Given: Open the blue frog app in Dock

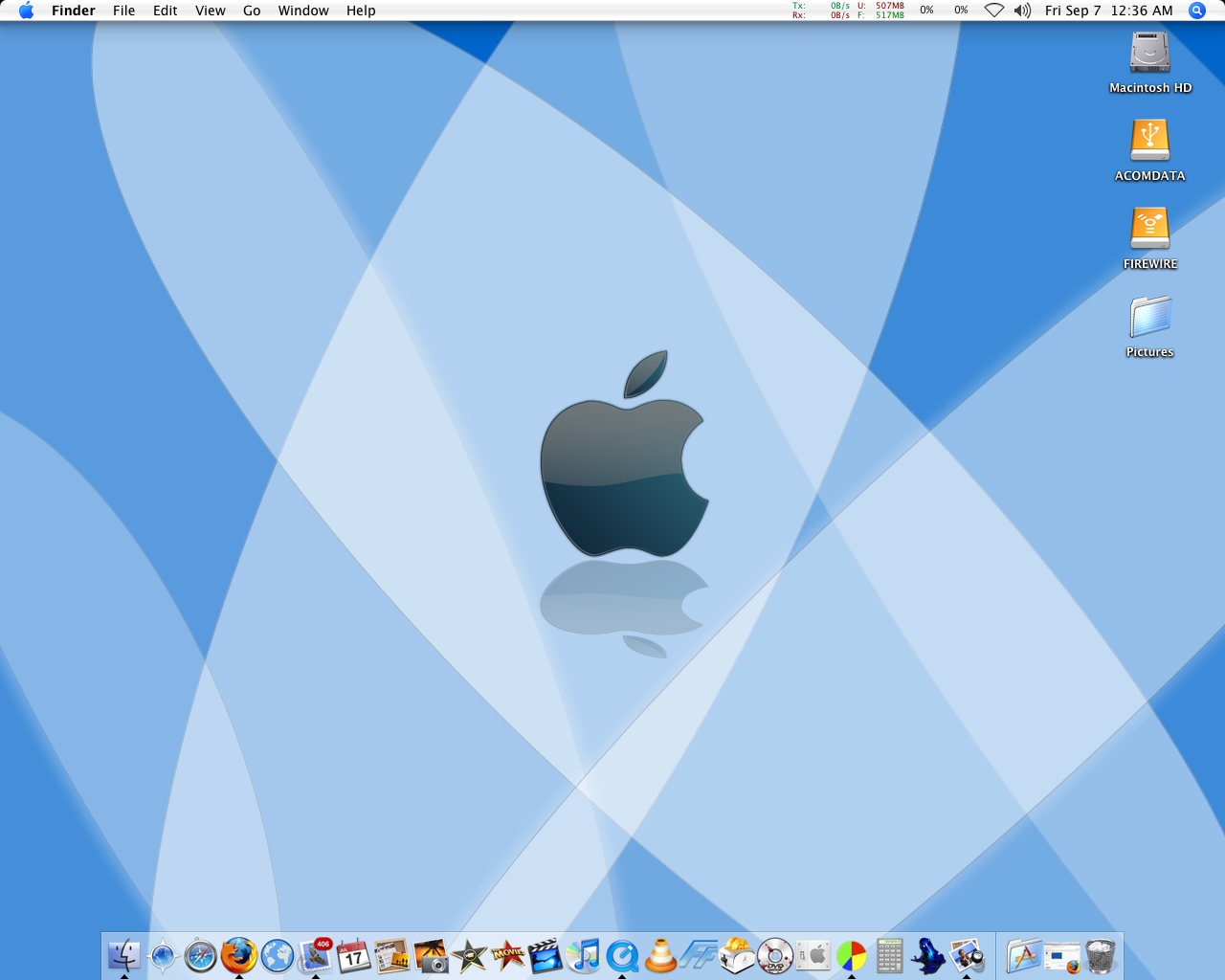Looking at the screenshot, I should (928, 955).
